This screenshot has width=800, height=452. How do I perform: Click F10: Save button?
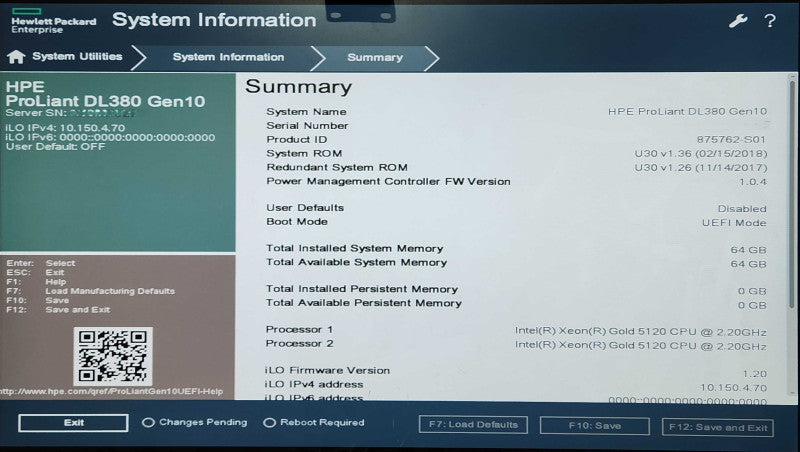(594, 425)
